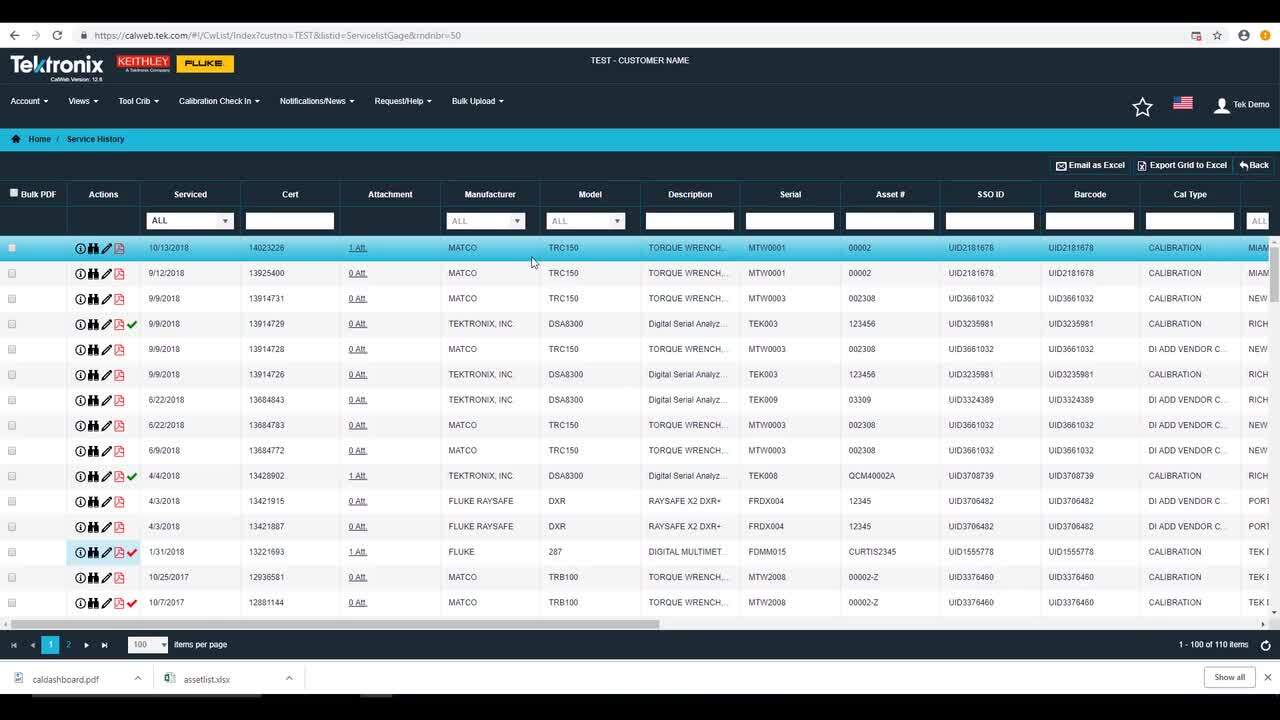Image resolution: width=1280 pixels, height=720 pixels.
Task: Tick the checkbox for cert 13925400 row
Action: [12, 273]
